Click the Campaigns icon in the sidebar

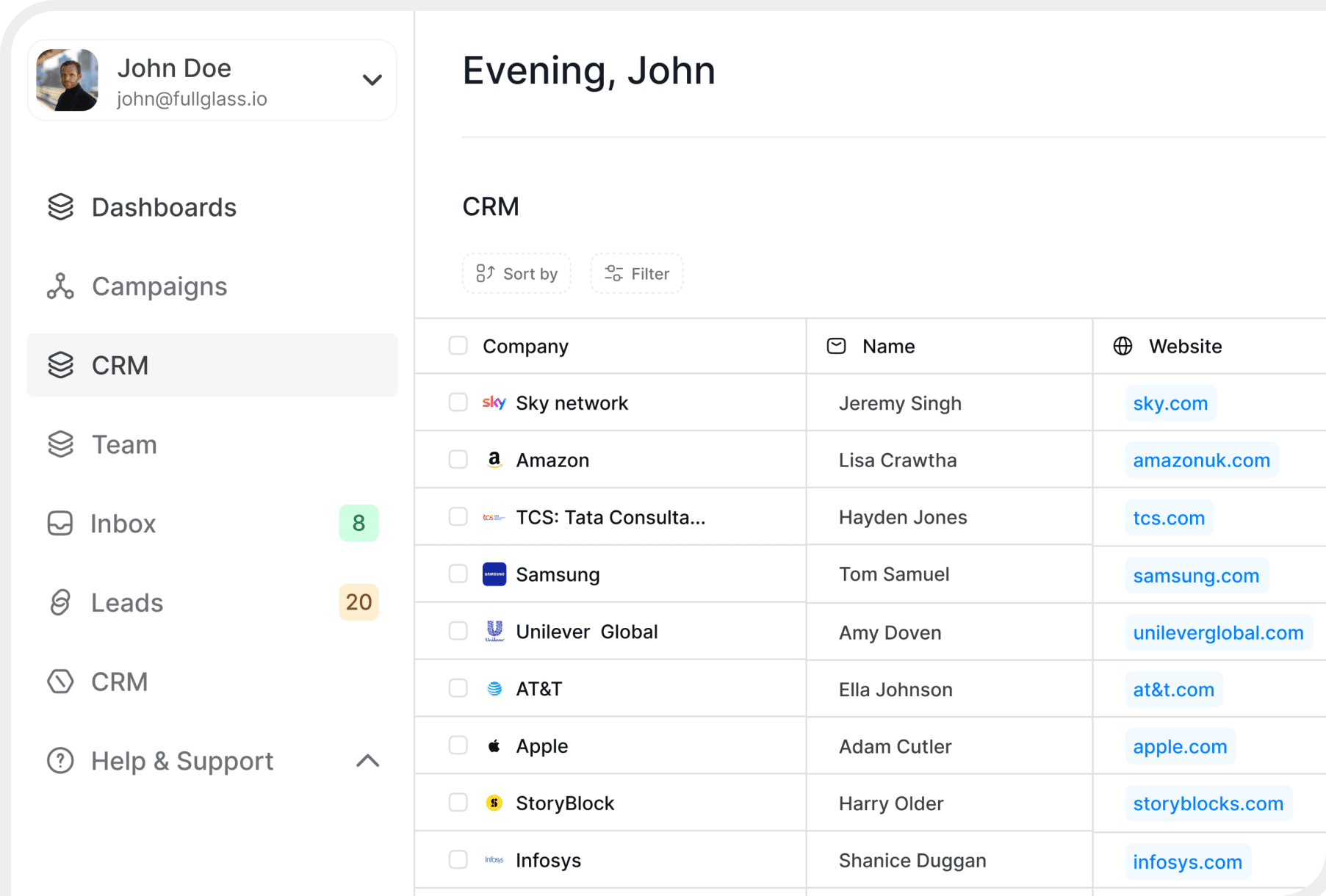pos(60,286)
